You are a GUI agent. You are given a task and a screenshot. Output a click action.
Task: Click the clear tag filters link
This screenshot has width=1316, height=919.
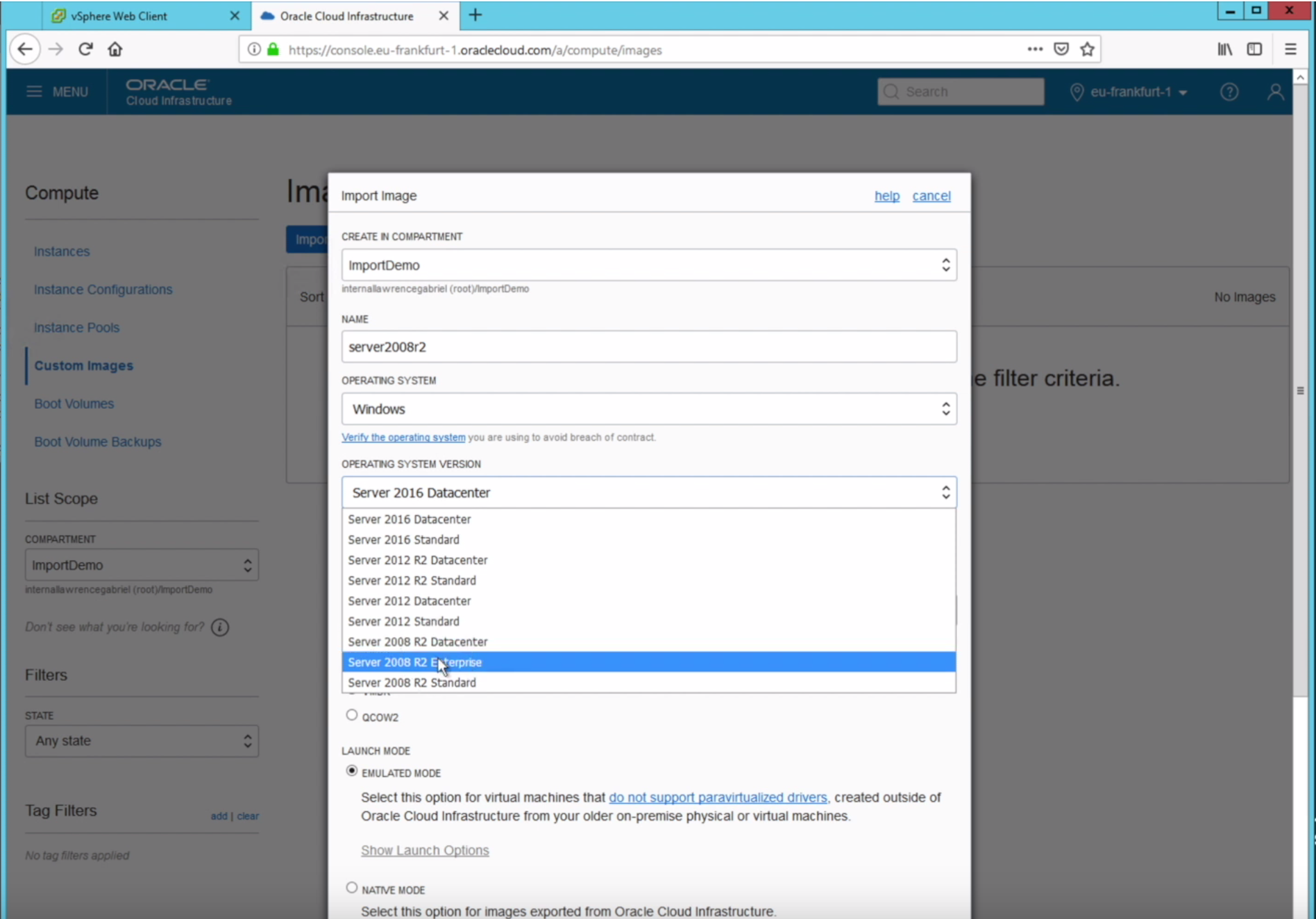point(248,816)
